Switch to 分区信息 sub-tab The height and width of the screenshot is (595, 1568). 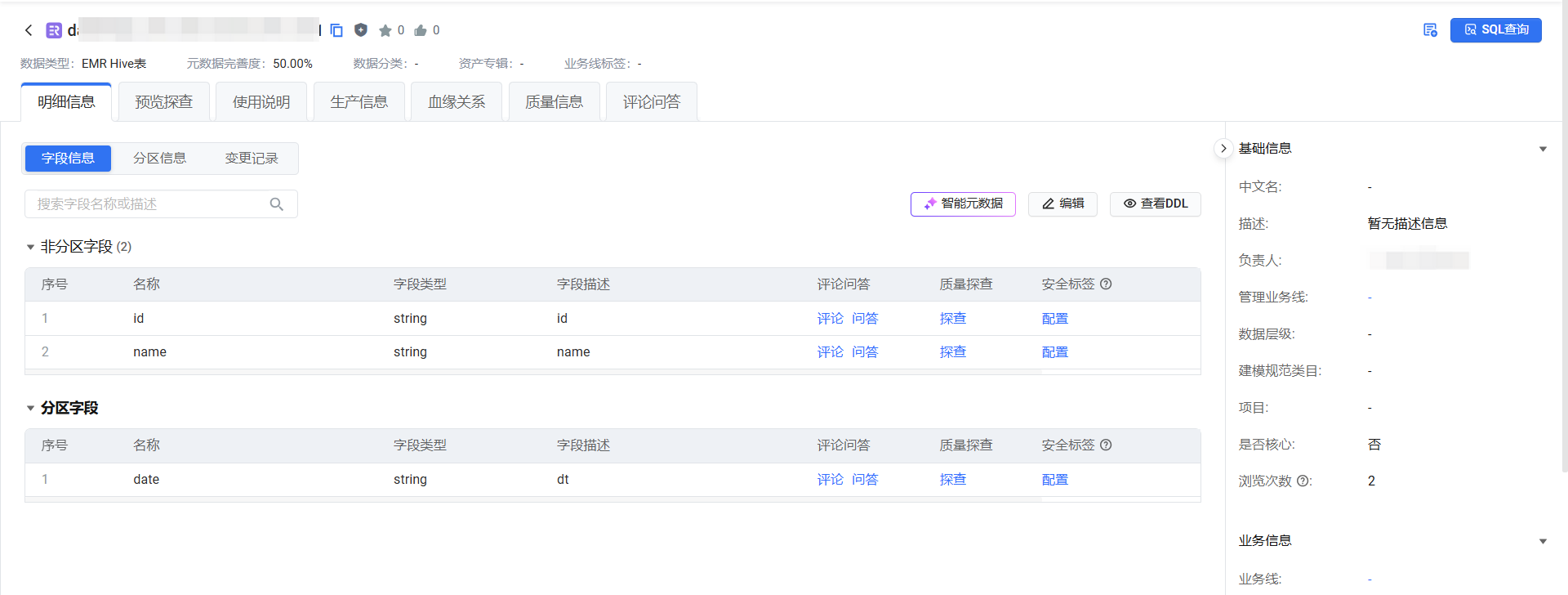pos(159,159)
